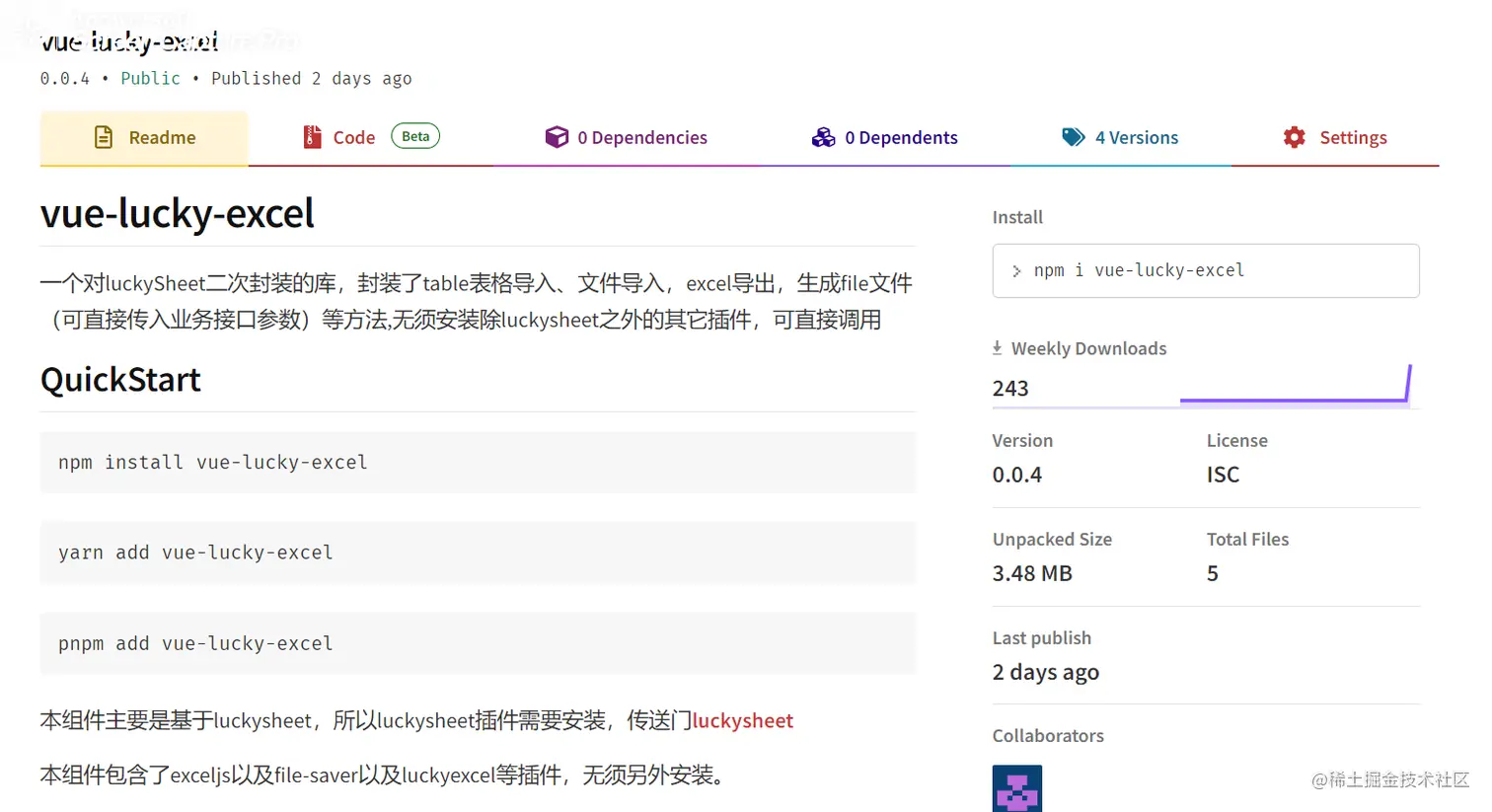This screenshot has width=1492, height=812.
Task: Open the 4 Versions tab
Action: click(x=1135, y=137)
